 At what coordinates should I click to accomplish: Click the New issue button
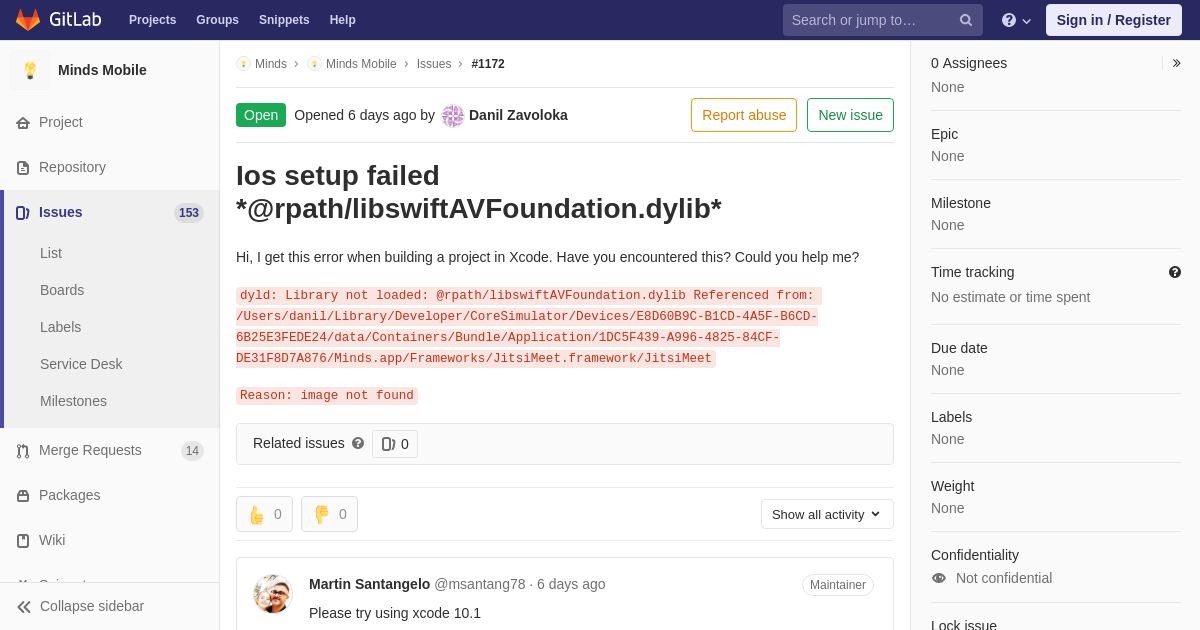coord(850,115)
